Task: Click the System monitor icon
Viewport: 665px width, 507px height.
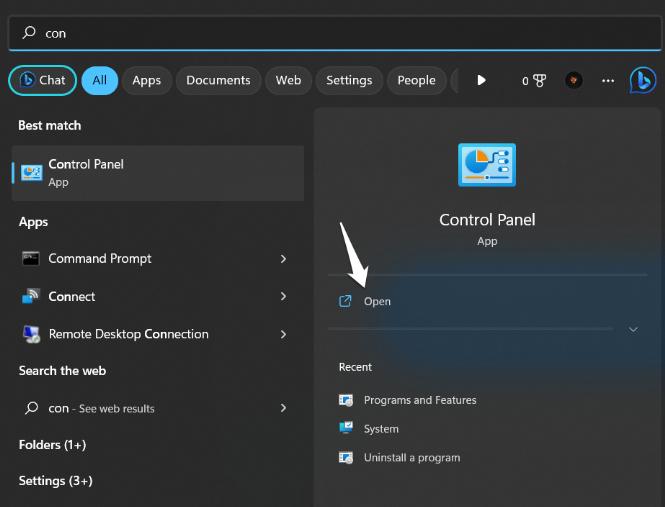Action: click(346, 428)
